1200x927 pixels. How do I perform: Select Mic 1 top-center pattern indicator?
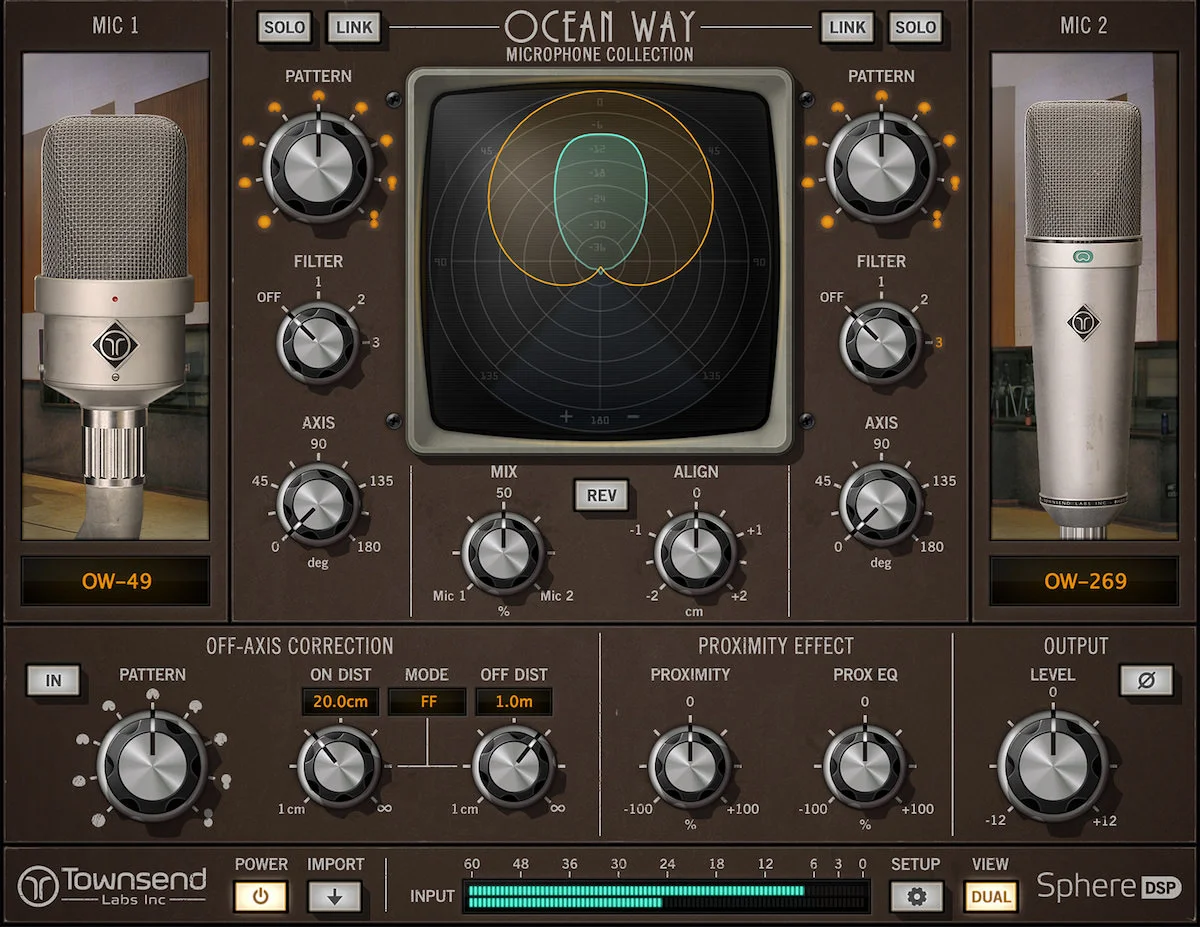coord(318,96)
